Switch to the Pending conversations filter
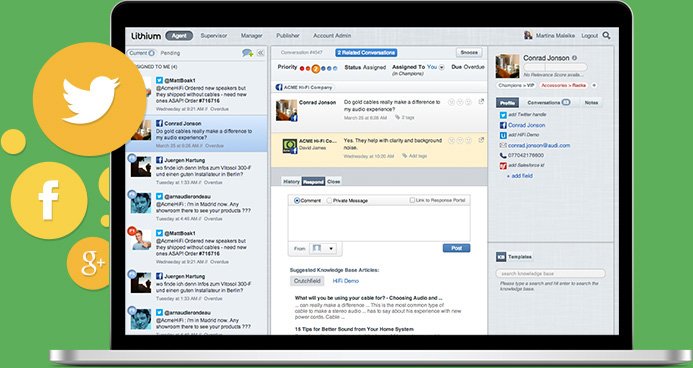The height and width of the screenshot is (368, 693). point(170,53)
